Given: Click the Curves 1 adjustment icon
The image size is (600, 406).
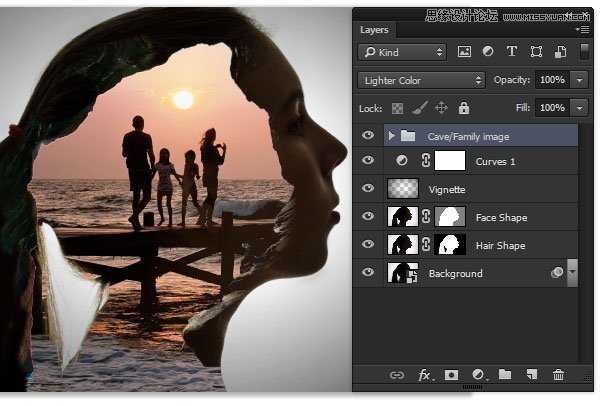Looking at the screenshot, I should (402, 160).
